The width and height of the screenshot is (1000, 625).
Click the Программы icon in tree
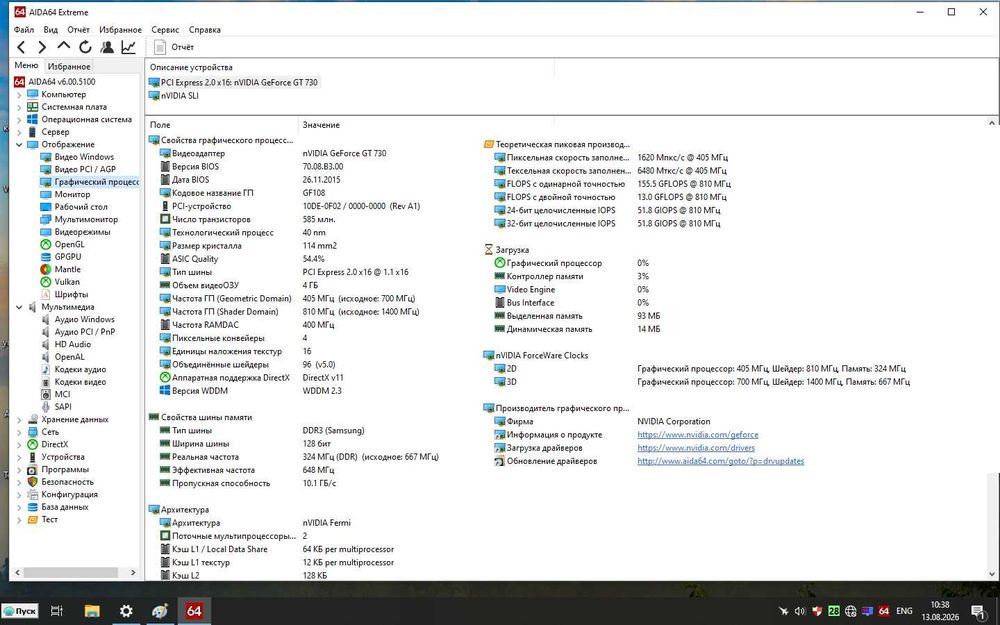(x=33, y=469)
